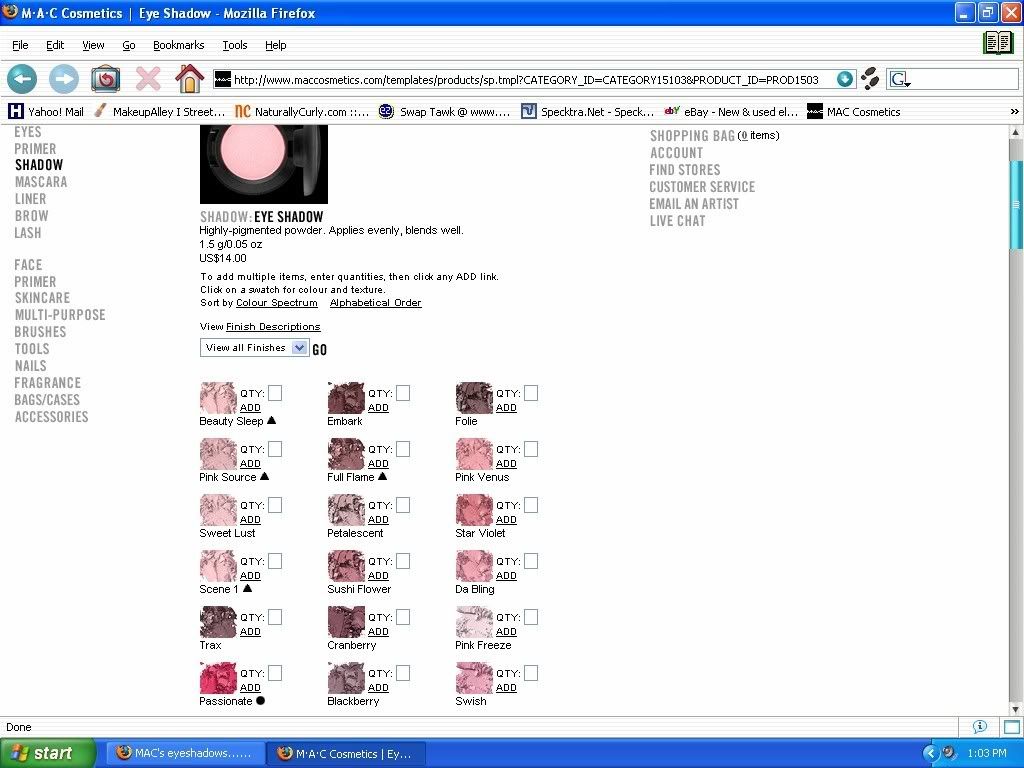This screenshot has height=768, width=1024.
Task: Show more bookmarks with the chevron
Action: point(1014,112)
